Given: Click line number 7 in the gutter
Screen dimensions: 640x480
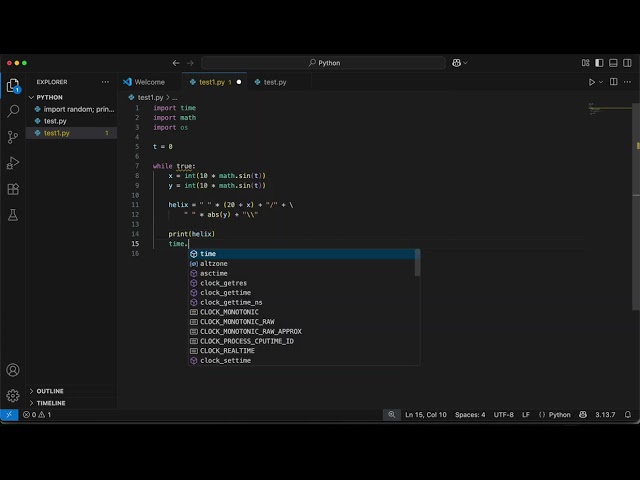Looking at the screenshot, I should (x=137, y=166).
